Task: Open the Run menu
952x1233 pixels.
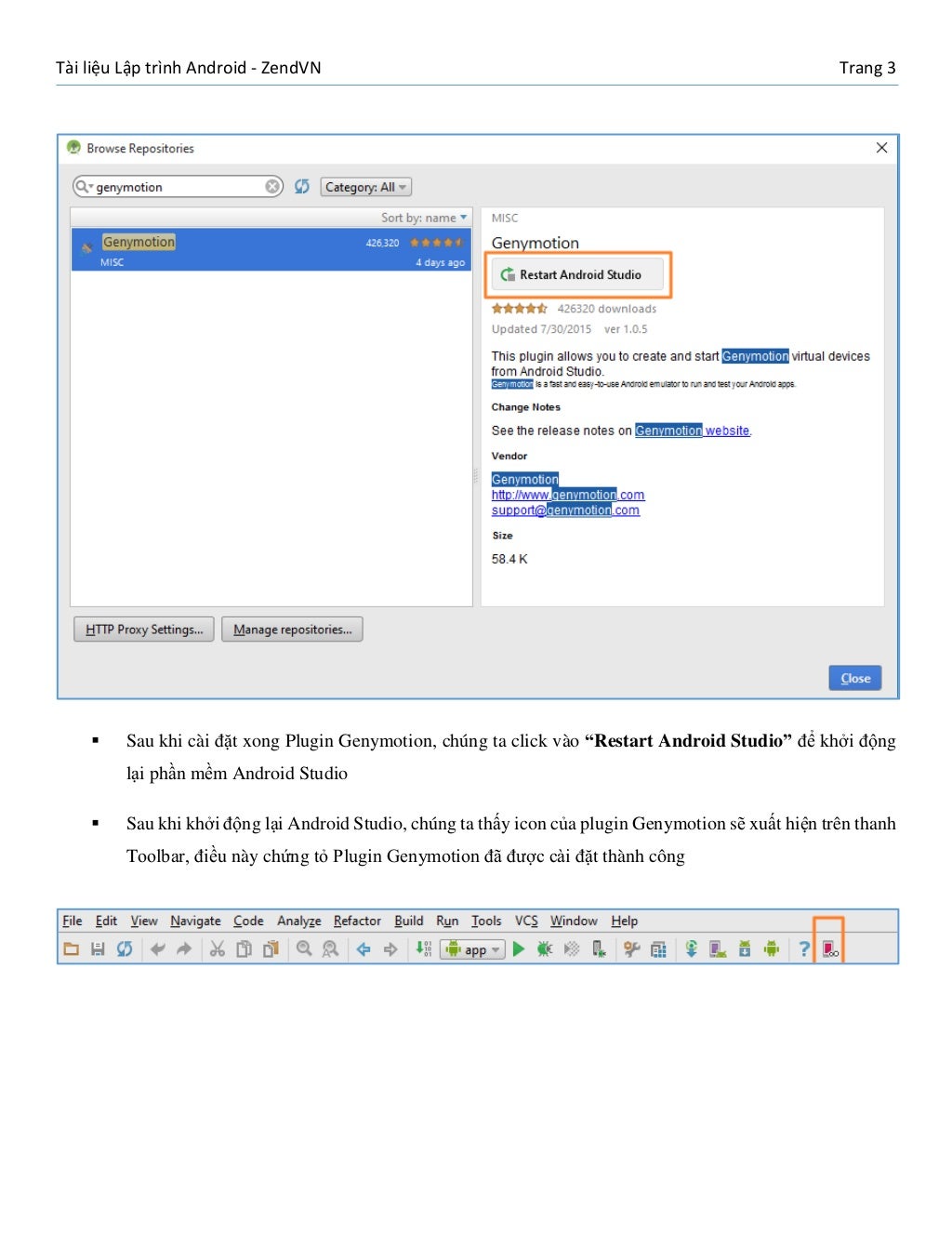Action: [447, 921]
